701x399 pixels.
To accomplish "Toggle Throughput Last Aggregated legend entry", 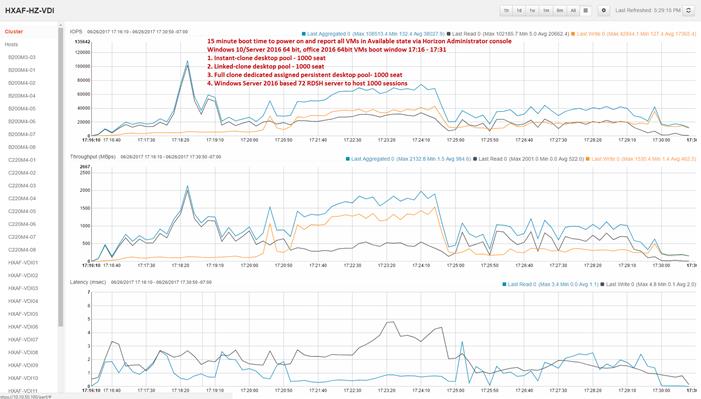I will click(x=409, y=159).
